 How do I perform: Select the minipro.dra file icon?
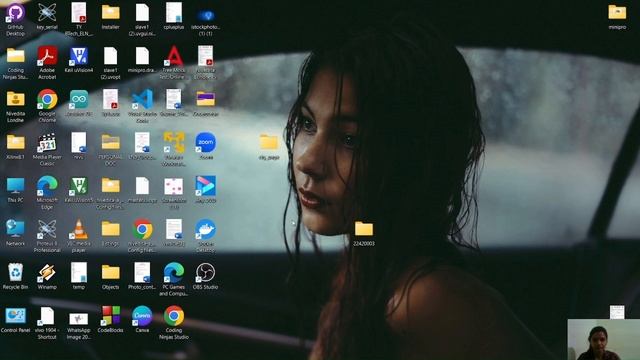click(142, 56)
